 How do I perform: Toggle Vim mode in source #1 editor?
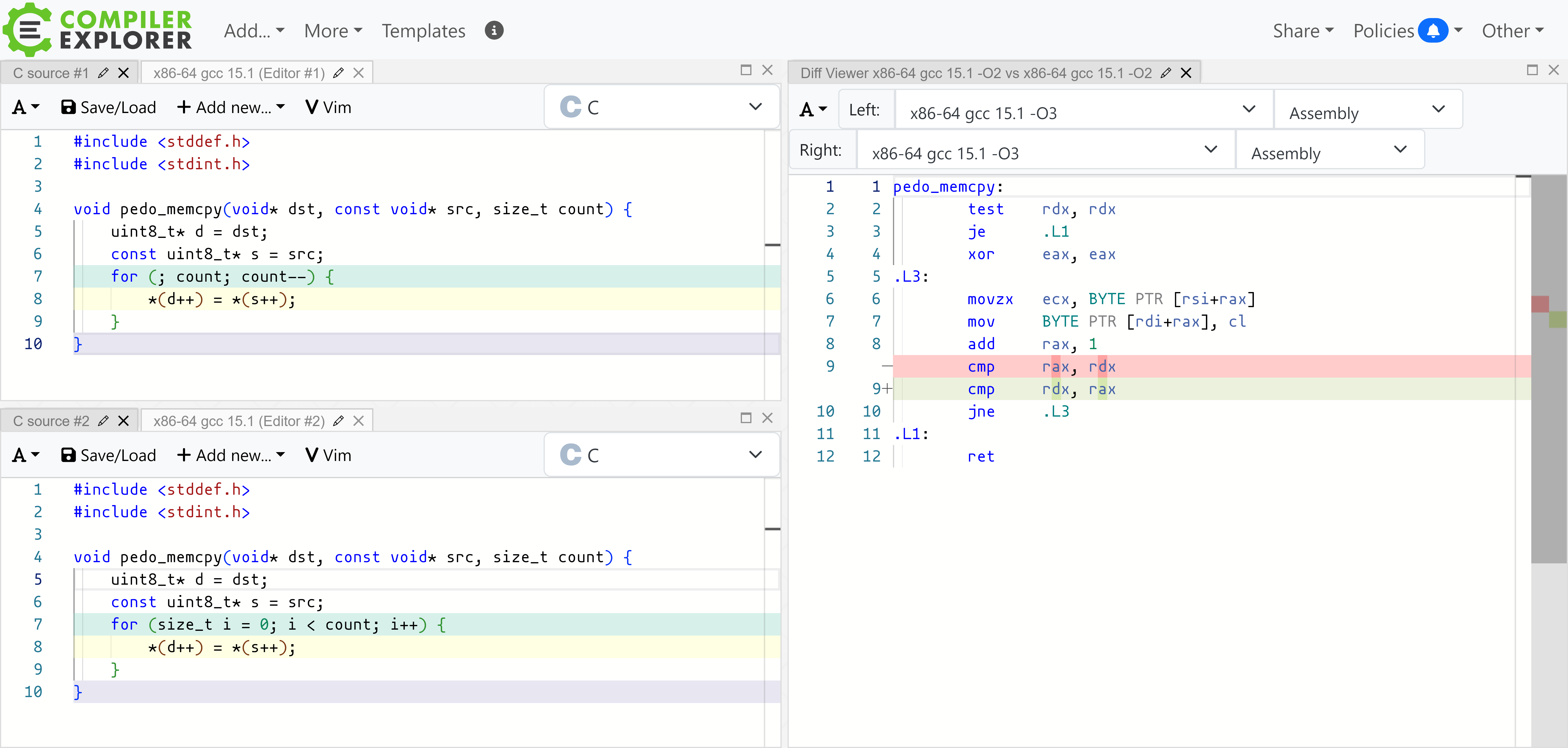click(329, 108)
